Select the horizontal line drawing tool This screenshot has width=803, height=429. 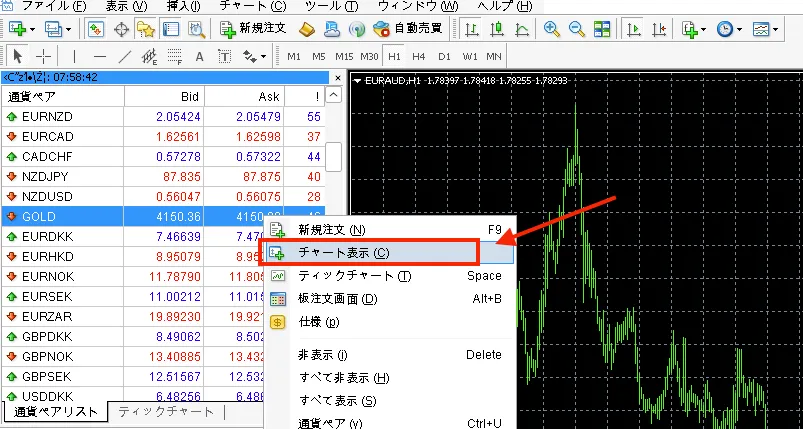click(x=100, y=56)
